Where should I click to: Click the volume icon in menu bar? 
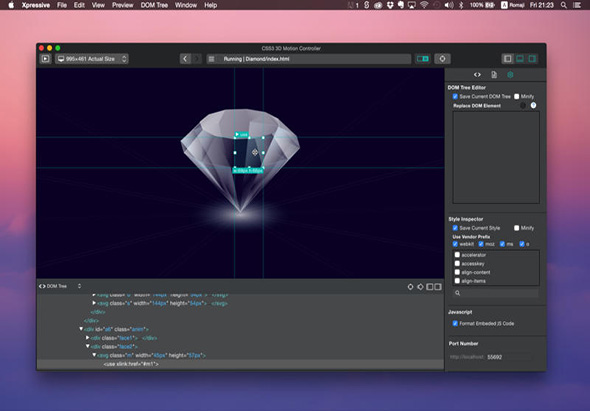point(449,5)
